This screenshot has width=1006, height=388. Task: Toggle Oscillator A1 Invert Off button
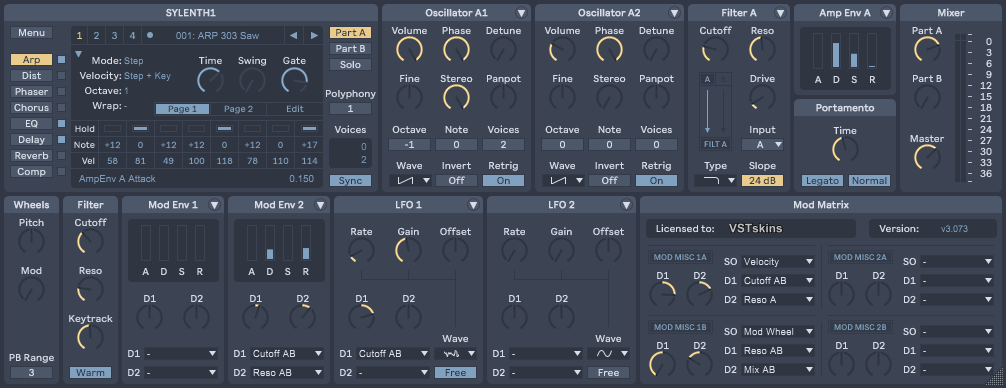coord(456,181)
